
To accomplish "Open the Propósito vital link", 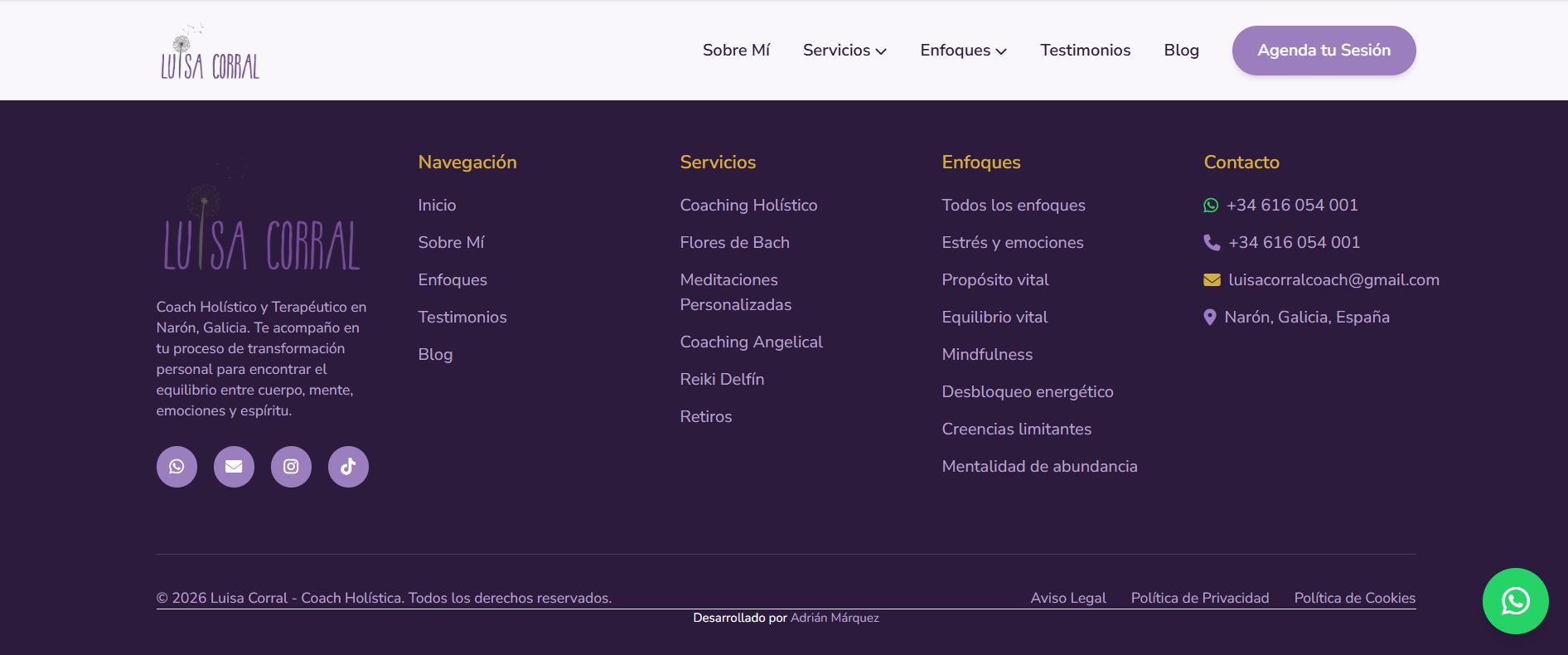I will tap(995, 280).
